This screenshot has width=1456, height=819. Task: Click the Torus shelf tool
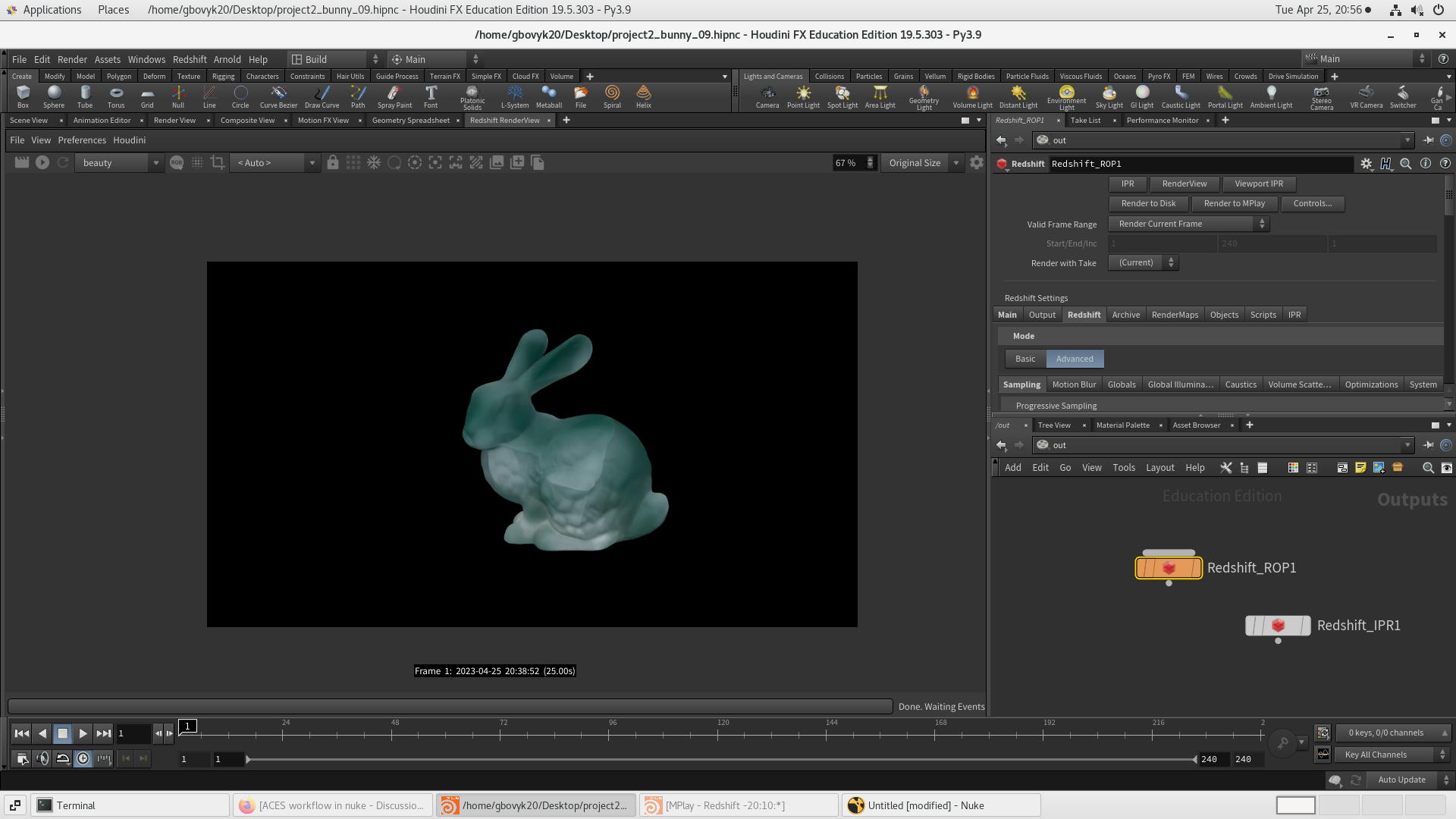point(116,96)
